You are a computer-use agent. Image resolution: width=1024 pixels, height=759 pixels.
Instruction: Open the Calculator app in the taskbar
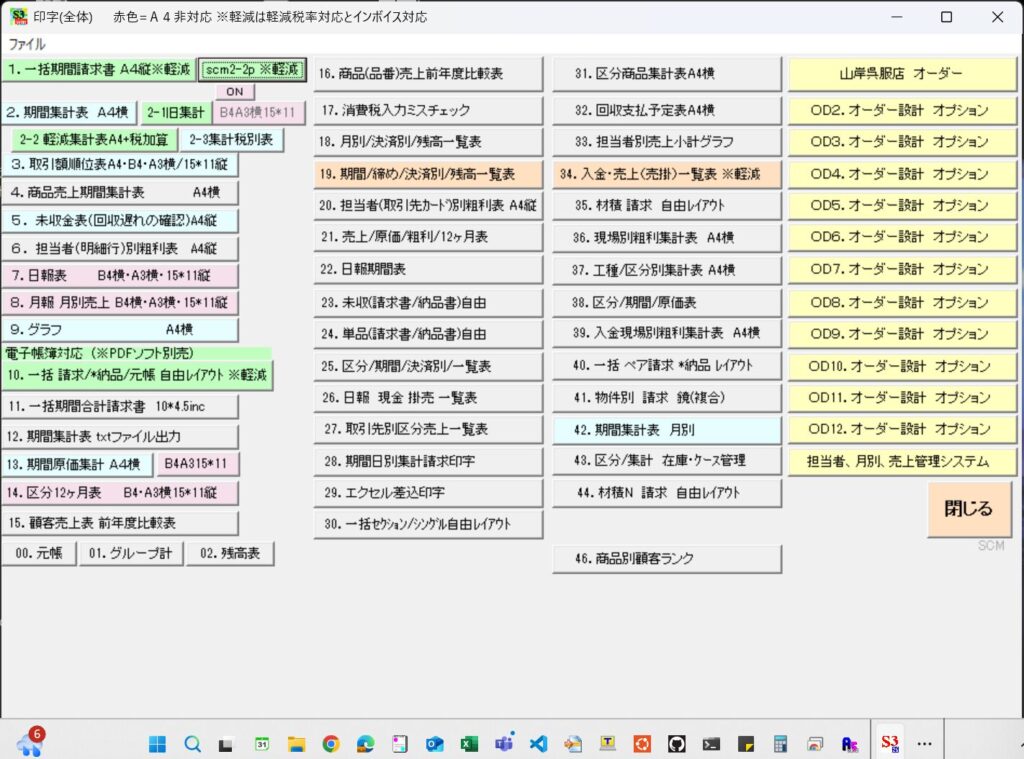[781, 743]
